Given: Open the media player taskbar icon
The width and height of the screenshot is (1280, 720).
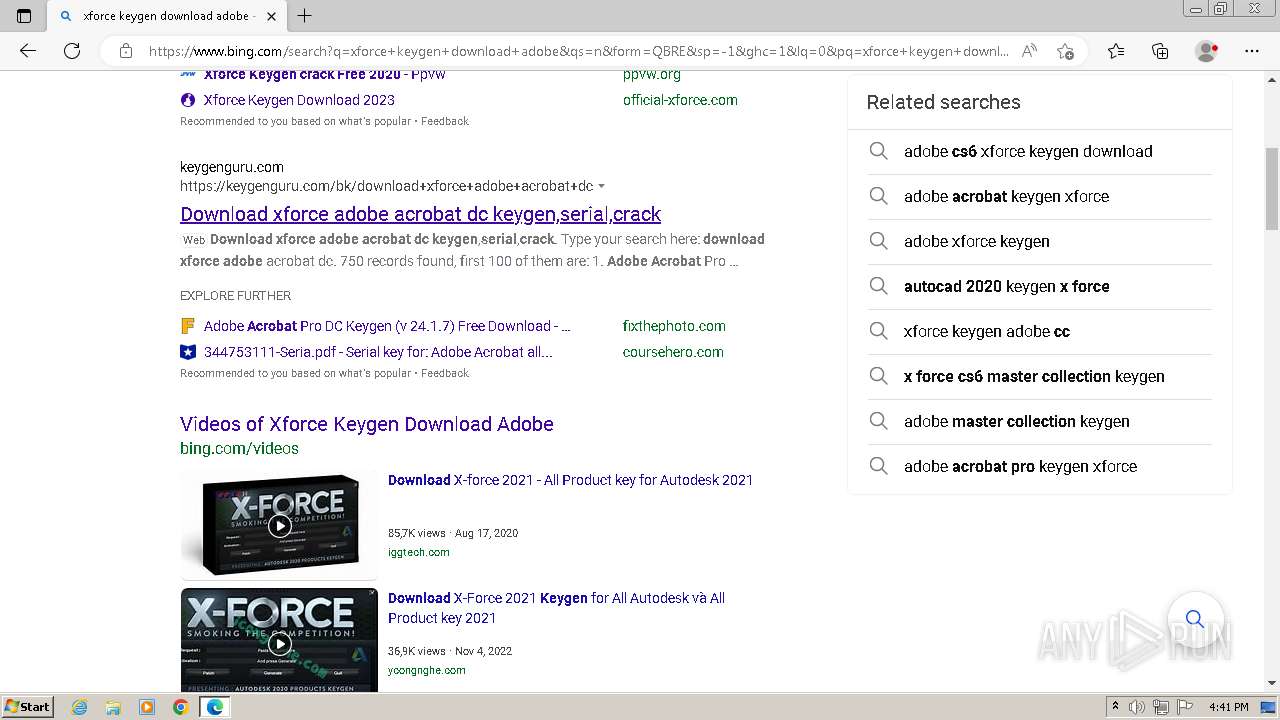Looking at the screenshot, I should (x=147, y=707).
